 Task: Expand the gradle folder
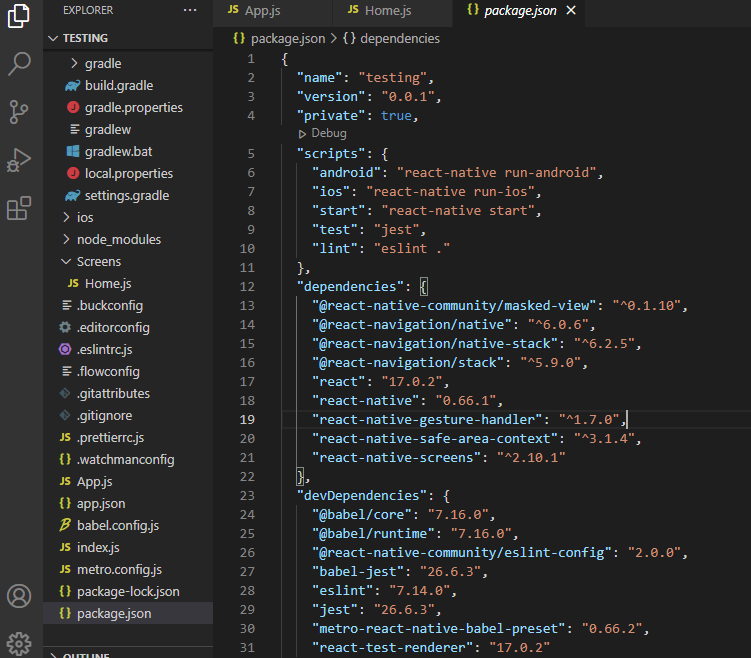[74, 63]
